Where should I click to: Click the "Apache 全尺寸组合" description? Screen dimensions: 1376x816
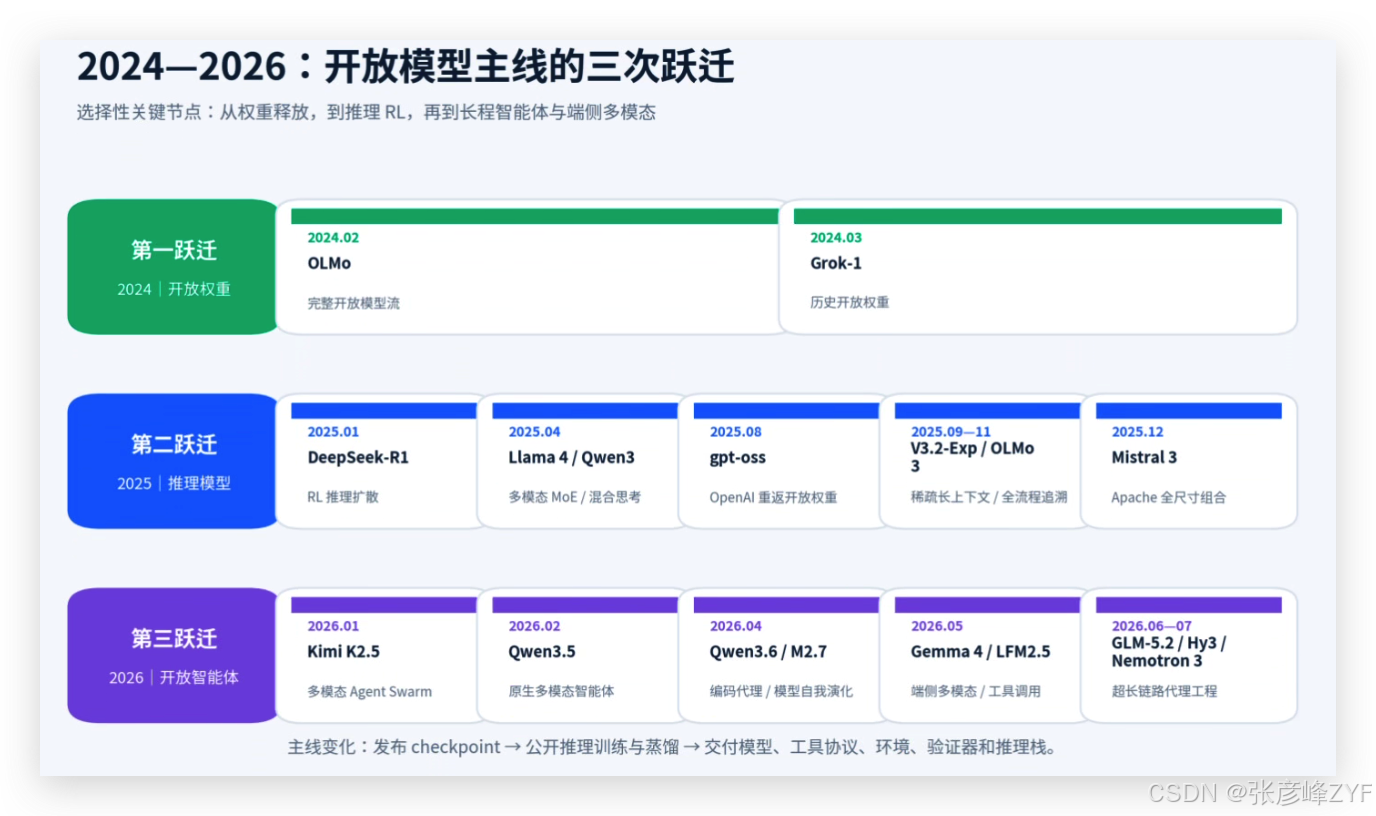click(1169, 497)
